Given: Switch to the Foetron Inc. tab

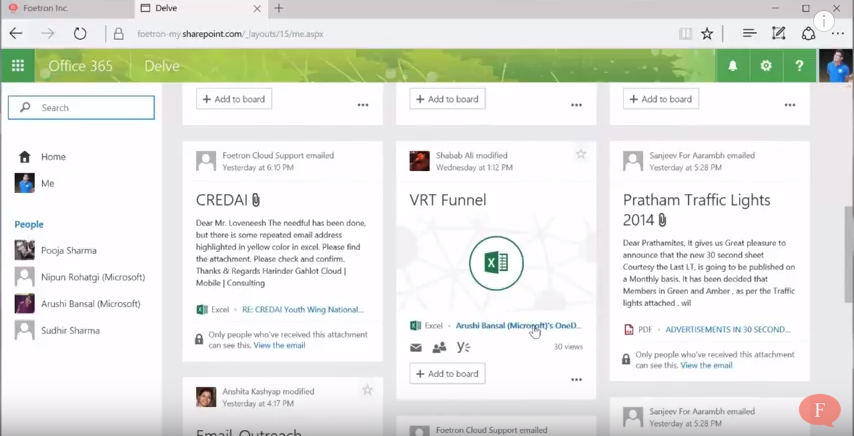Looking at the screenshot, I should 67,8.
